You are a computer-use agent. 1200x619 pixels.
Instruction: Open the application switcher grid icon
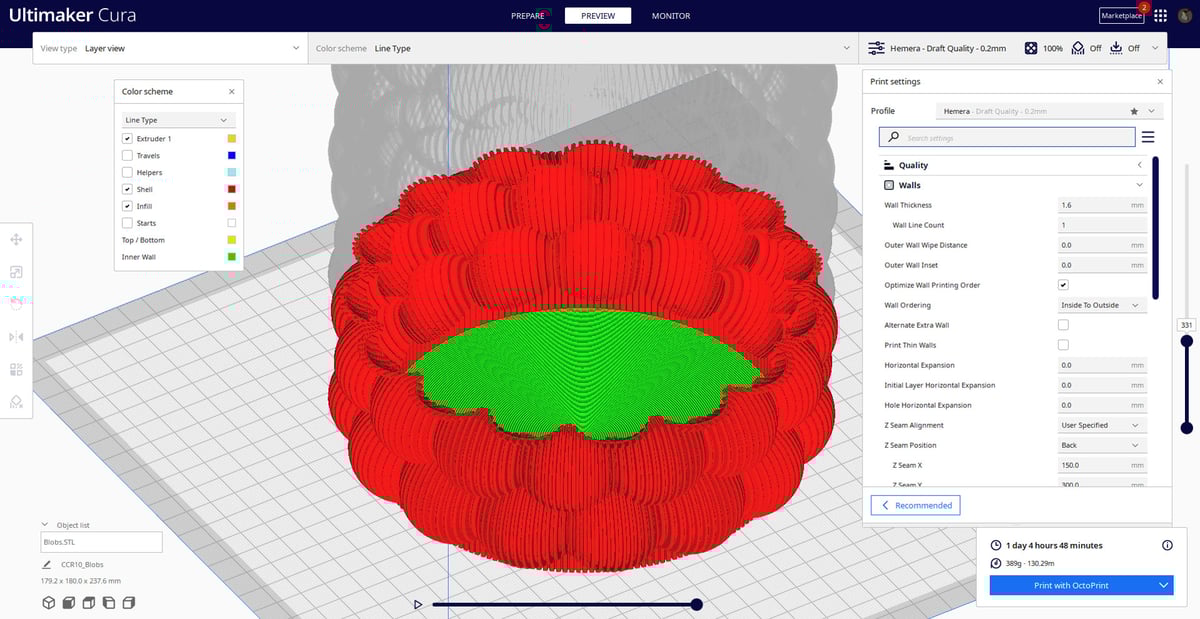(1160, 16)
